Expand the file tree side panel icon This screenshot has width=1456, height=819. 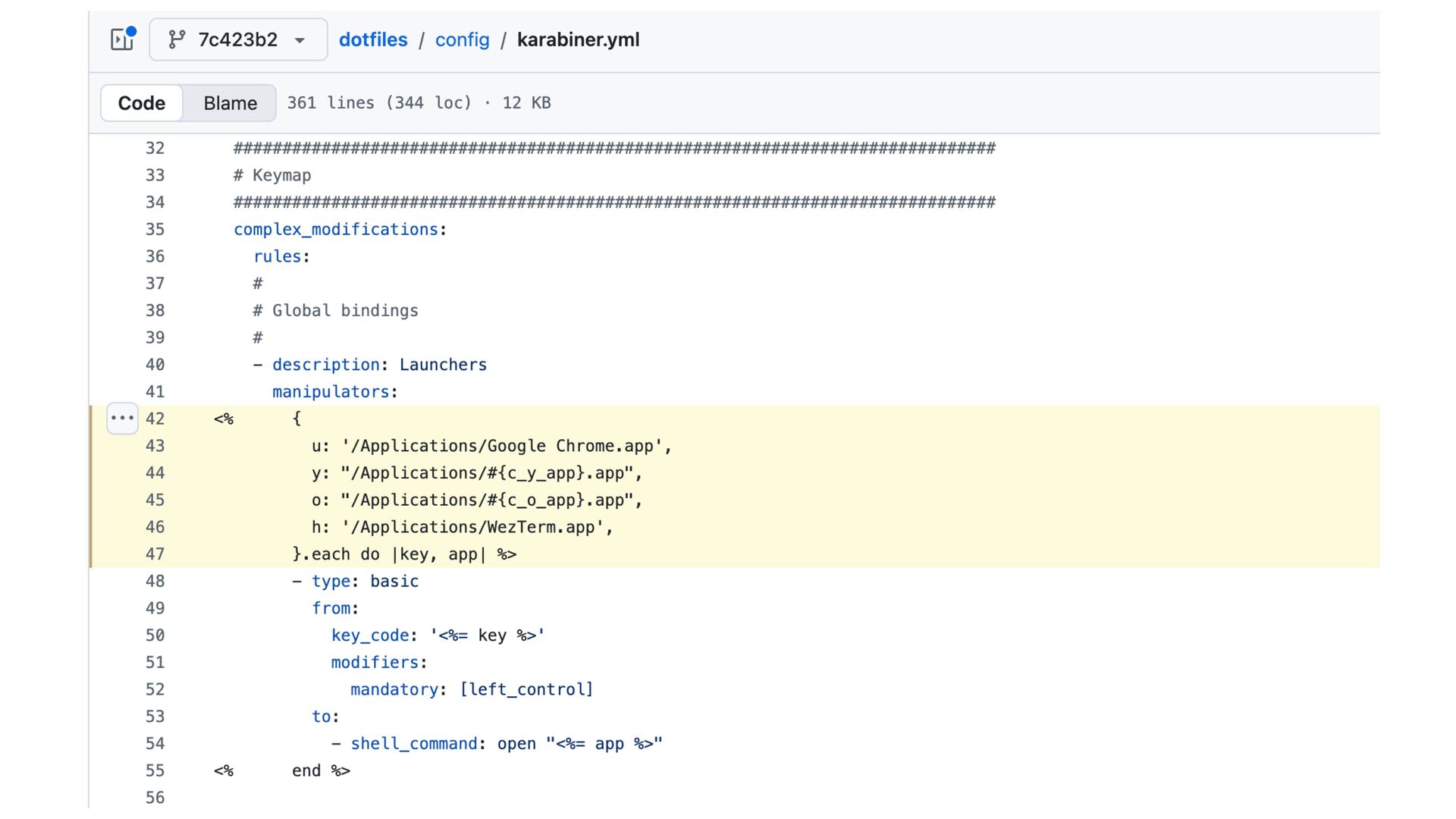122,39
